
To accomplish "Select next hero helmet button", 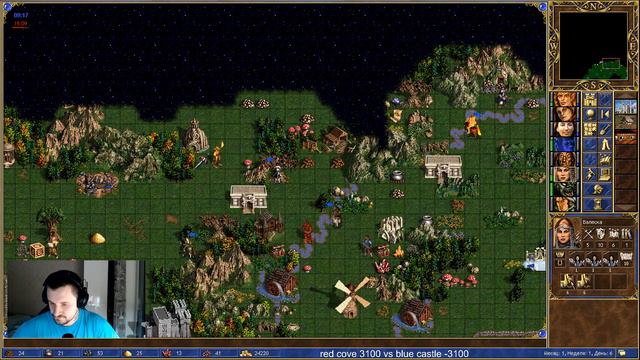I will (x=598, y=189).
